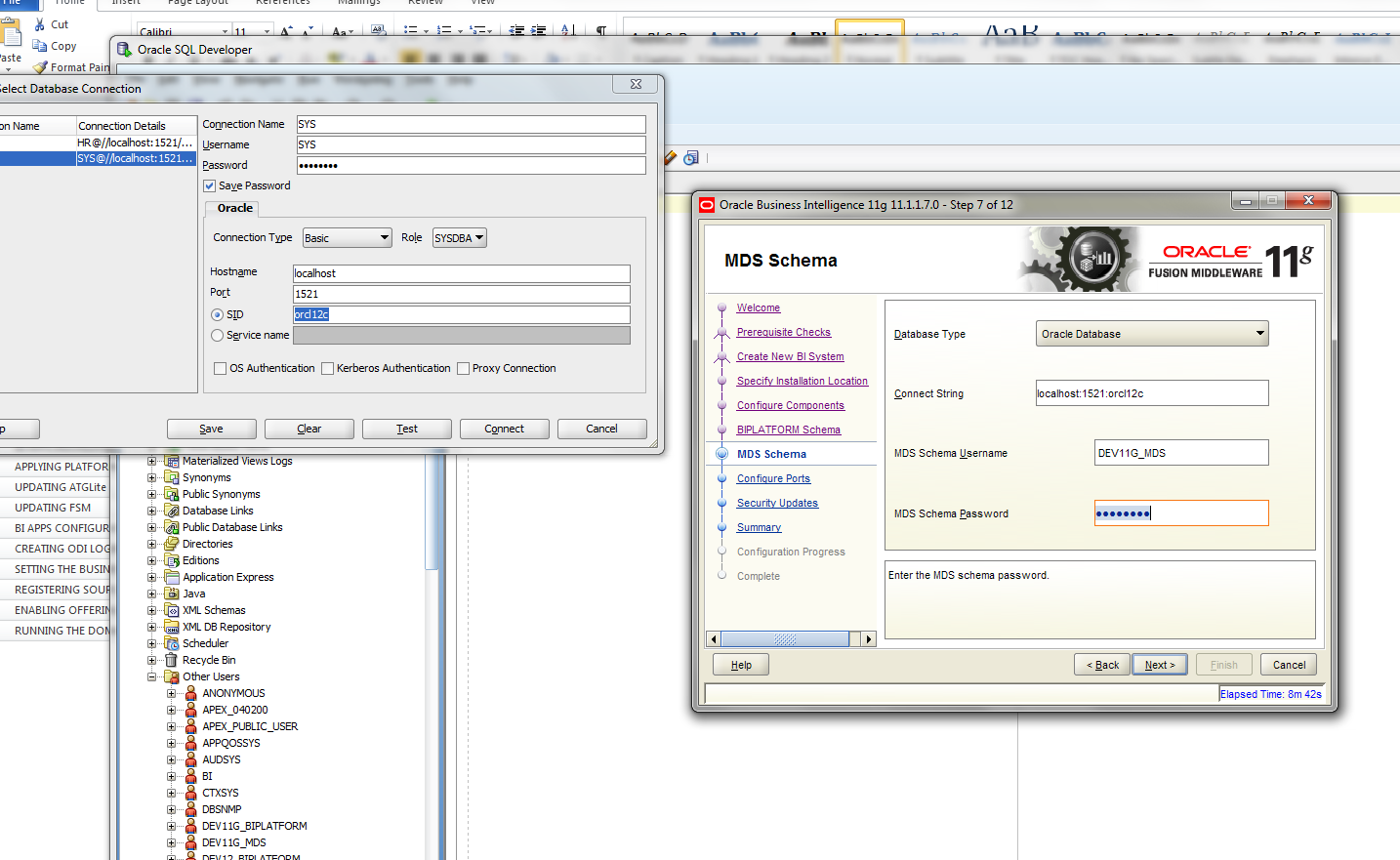1400x860 pixels.
Task: Open the Configure Ports step
Action: click(773, 478)
